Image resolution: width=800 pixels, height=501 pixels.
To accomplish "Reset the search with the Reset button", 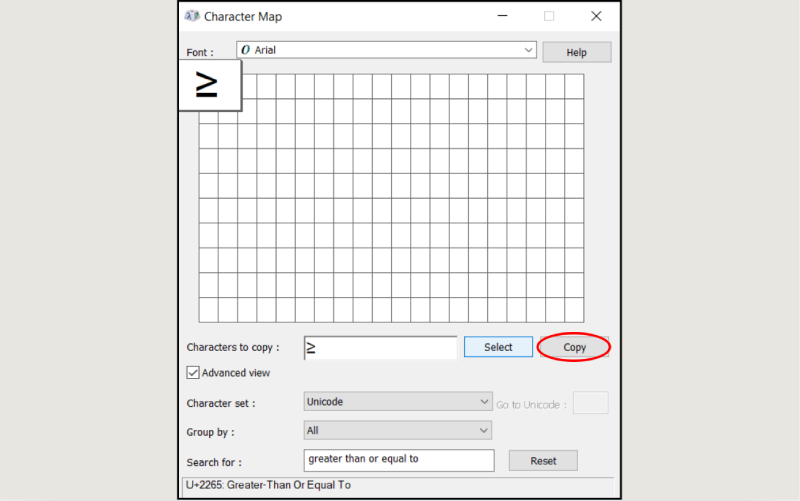I will tap(543, 461).
